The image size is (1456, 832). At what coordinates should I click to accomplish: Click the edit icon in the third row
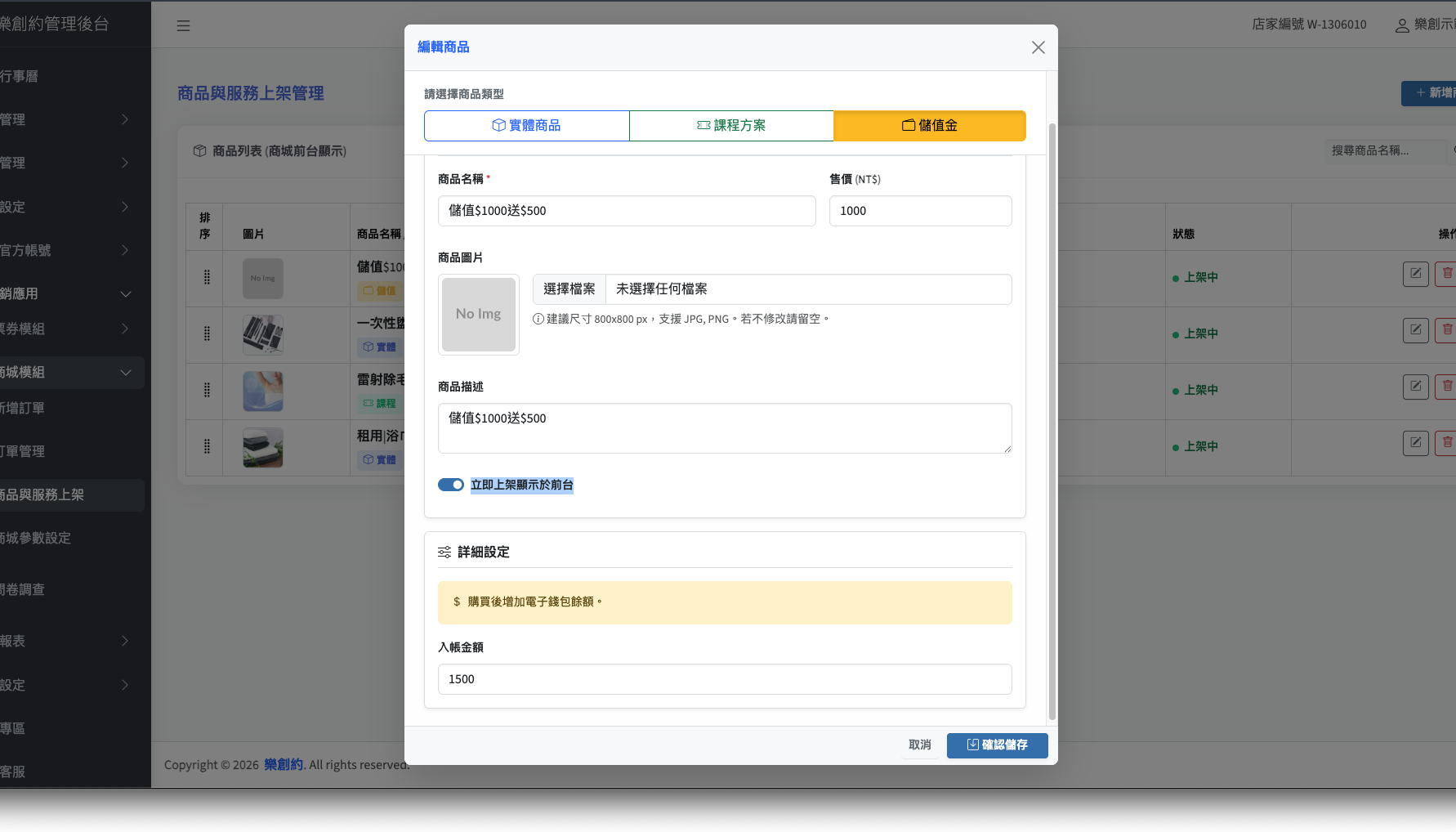point(1415,387)
